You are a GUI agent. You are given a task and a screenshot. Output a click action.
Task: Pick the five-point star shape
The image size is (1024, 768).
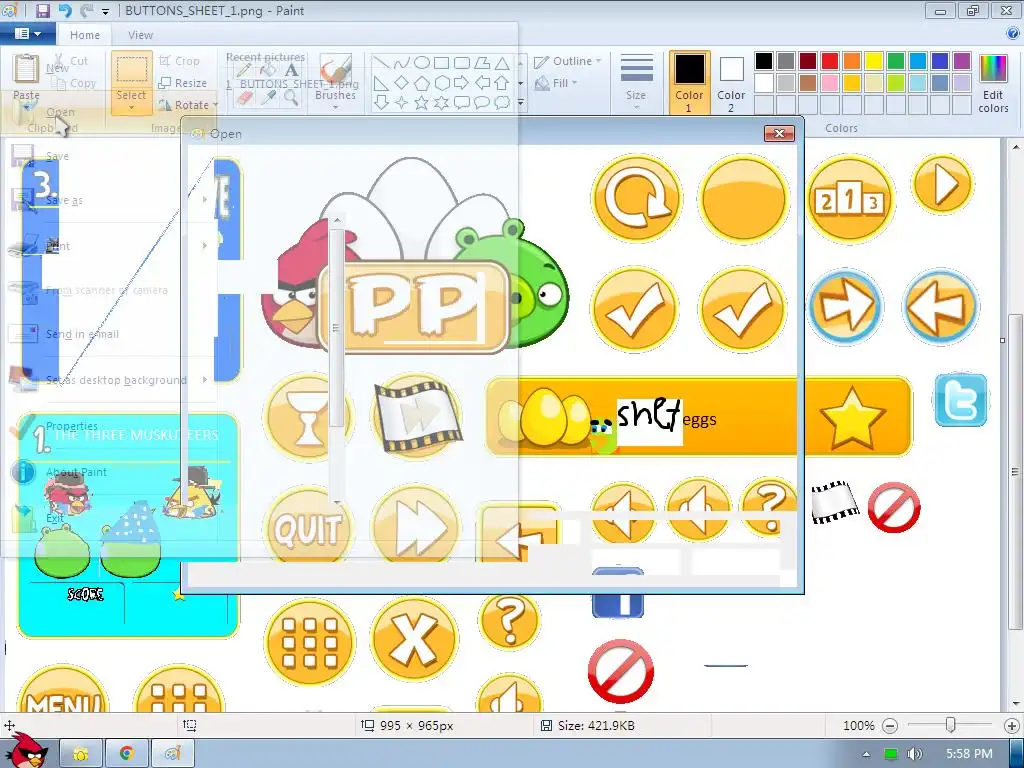(x=421, y=103)
